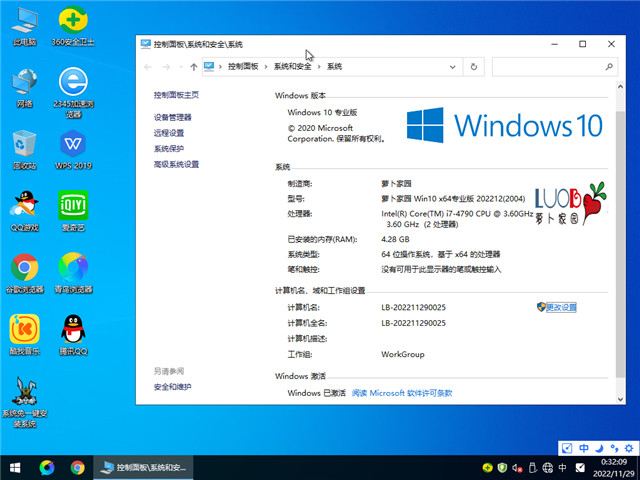
Task: Click the taskbar clock showing 0:32:09
Action: click(x=613, y=462)
